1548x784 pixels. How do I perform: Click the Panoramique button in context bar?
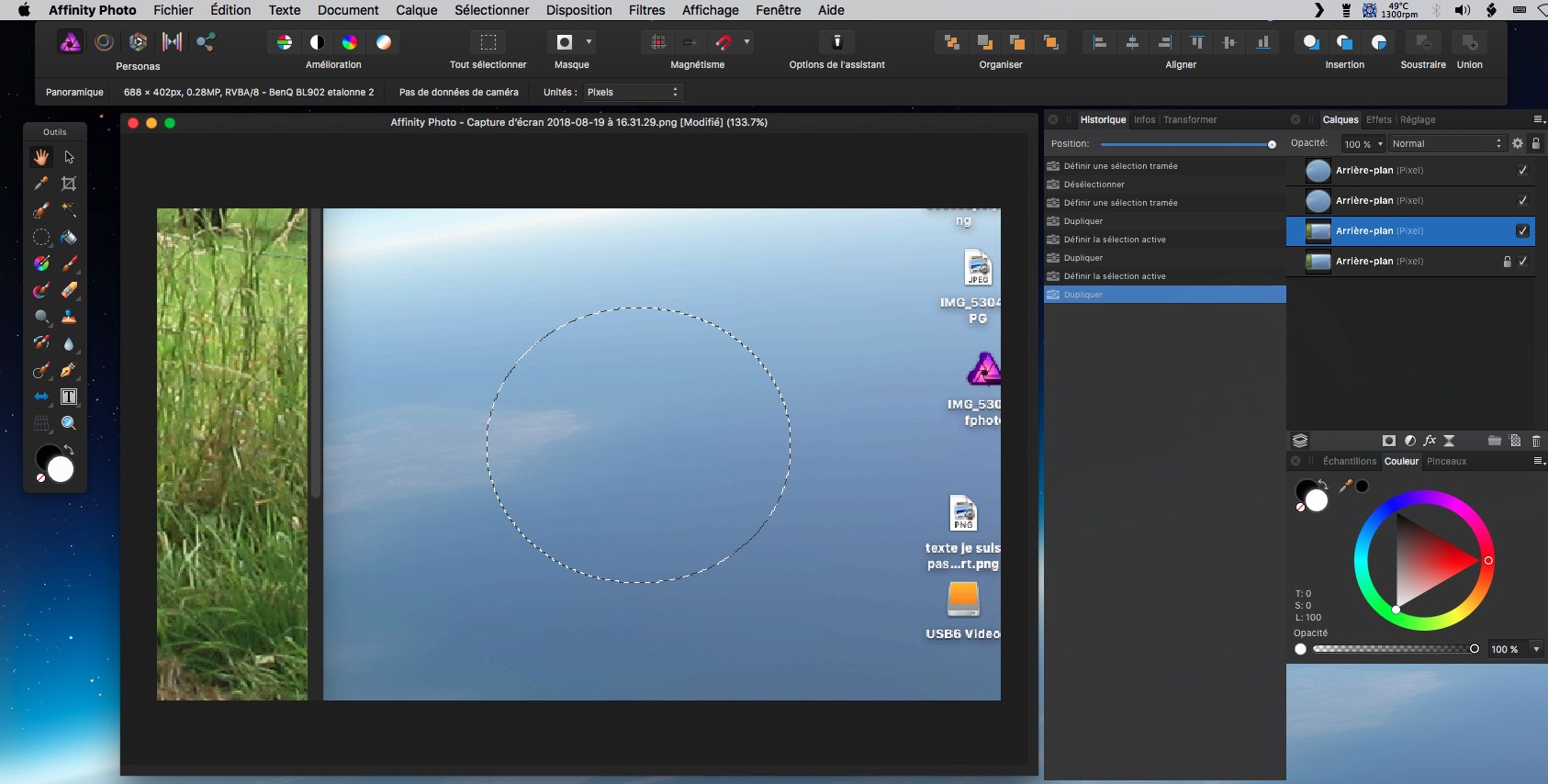click(74, 92)
